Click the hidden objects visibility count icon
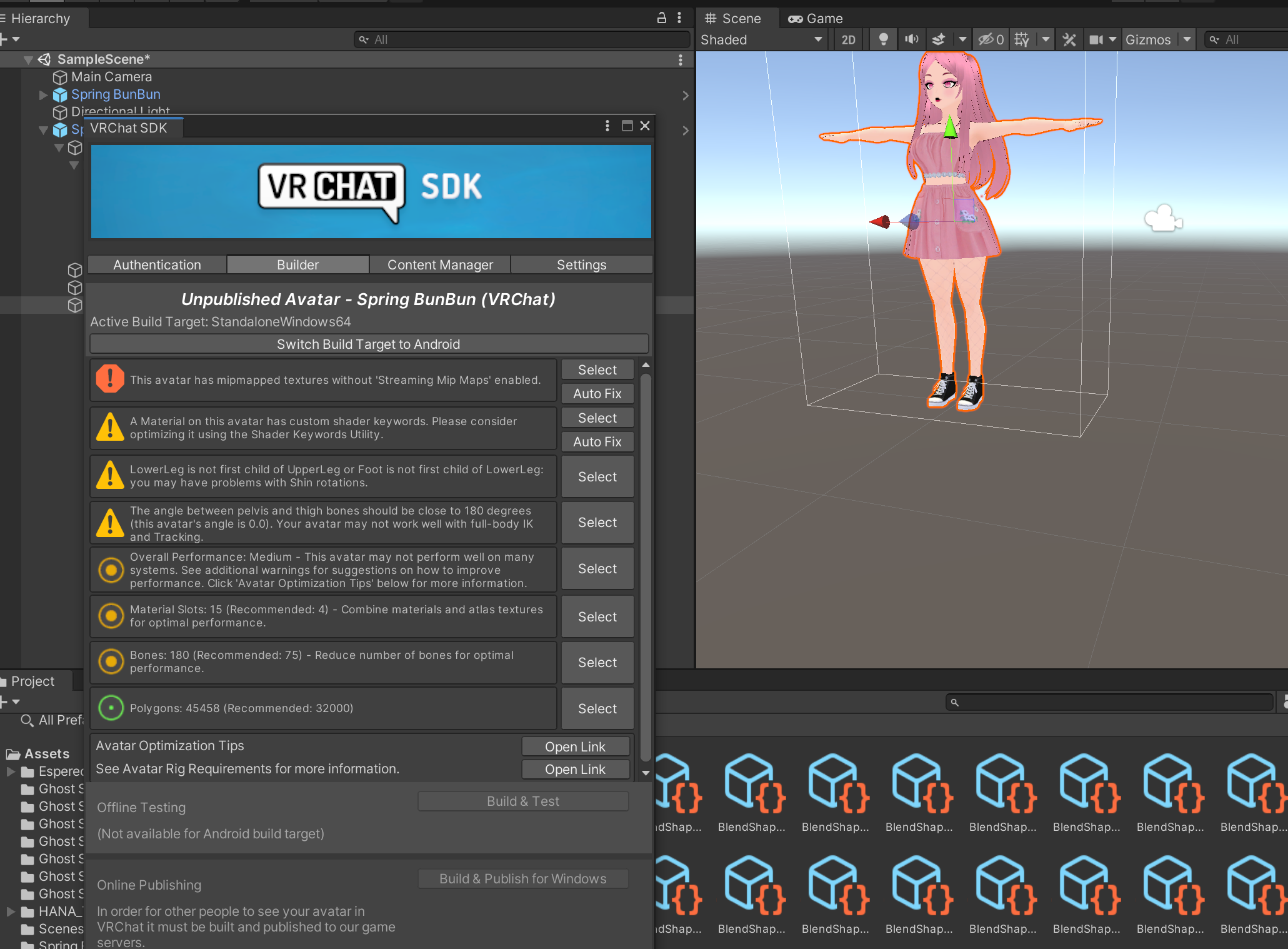The image size is (1288, 949). pyautogui.click(x=991, y=39)
